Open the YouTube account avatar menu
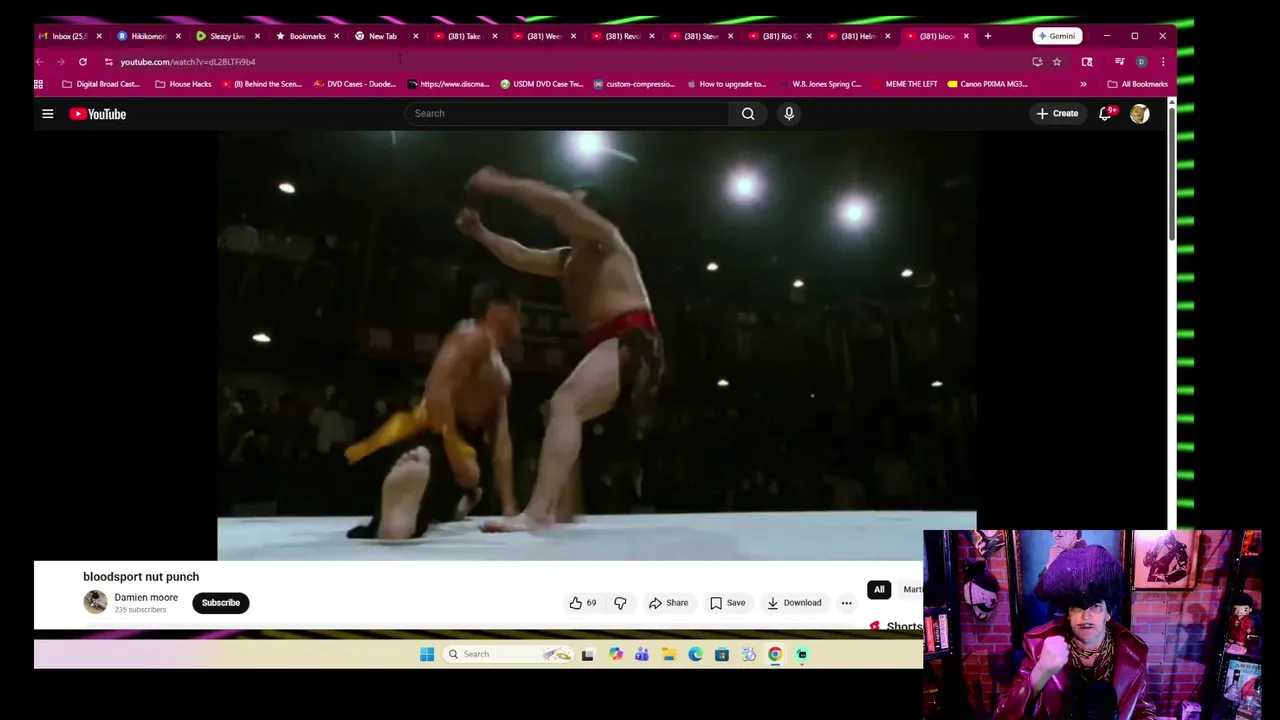Image resolution: width=1280 pixels, height=720 pixels. pos(1139,113)
